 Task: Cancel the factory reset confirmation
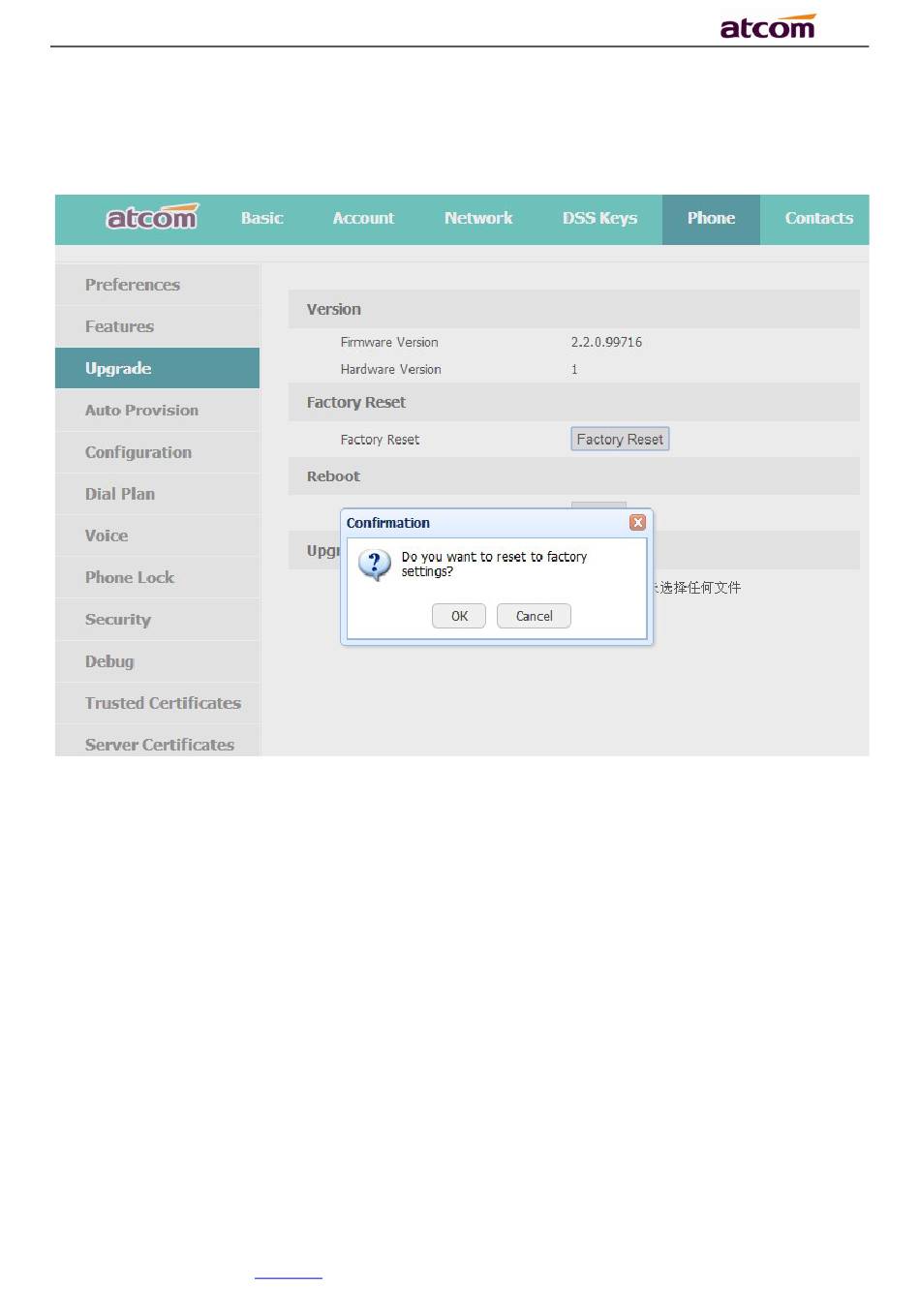tap(534, 616)
